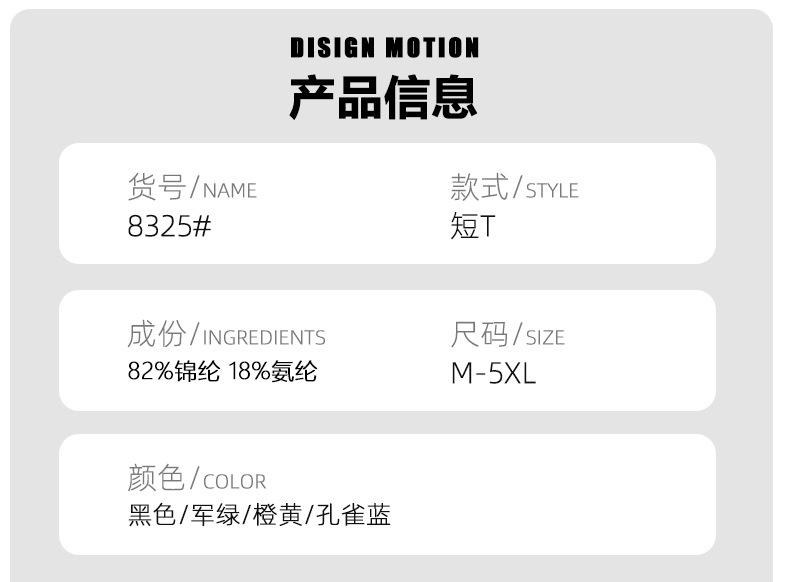Click the DISIGN MOTION heading text
Image resolution: width=790 pixels, height=582 pixels.
click(384, 48)
